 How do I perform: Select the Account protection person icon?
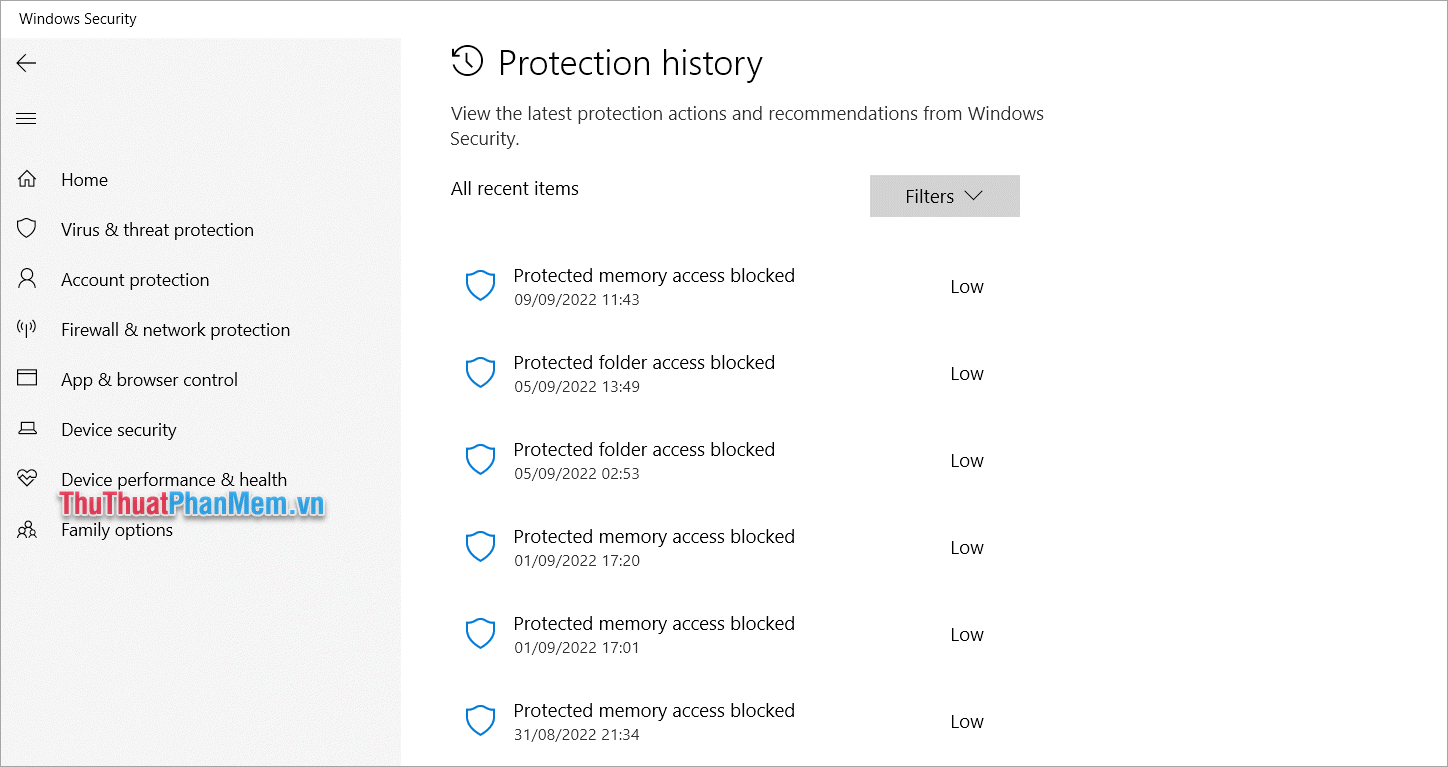(x=26, y=278)
